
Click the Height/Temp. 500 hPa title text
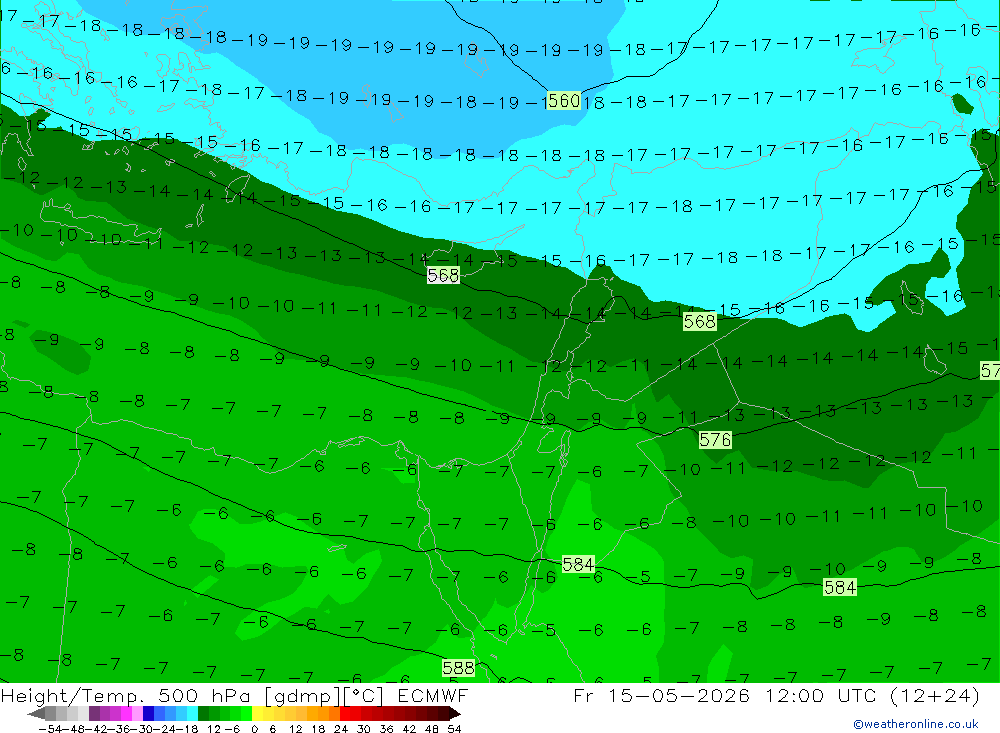[128, 696]
